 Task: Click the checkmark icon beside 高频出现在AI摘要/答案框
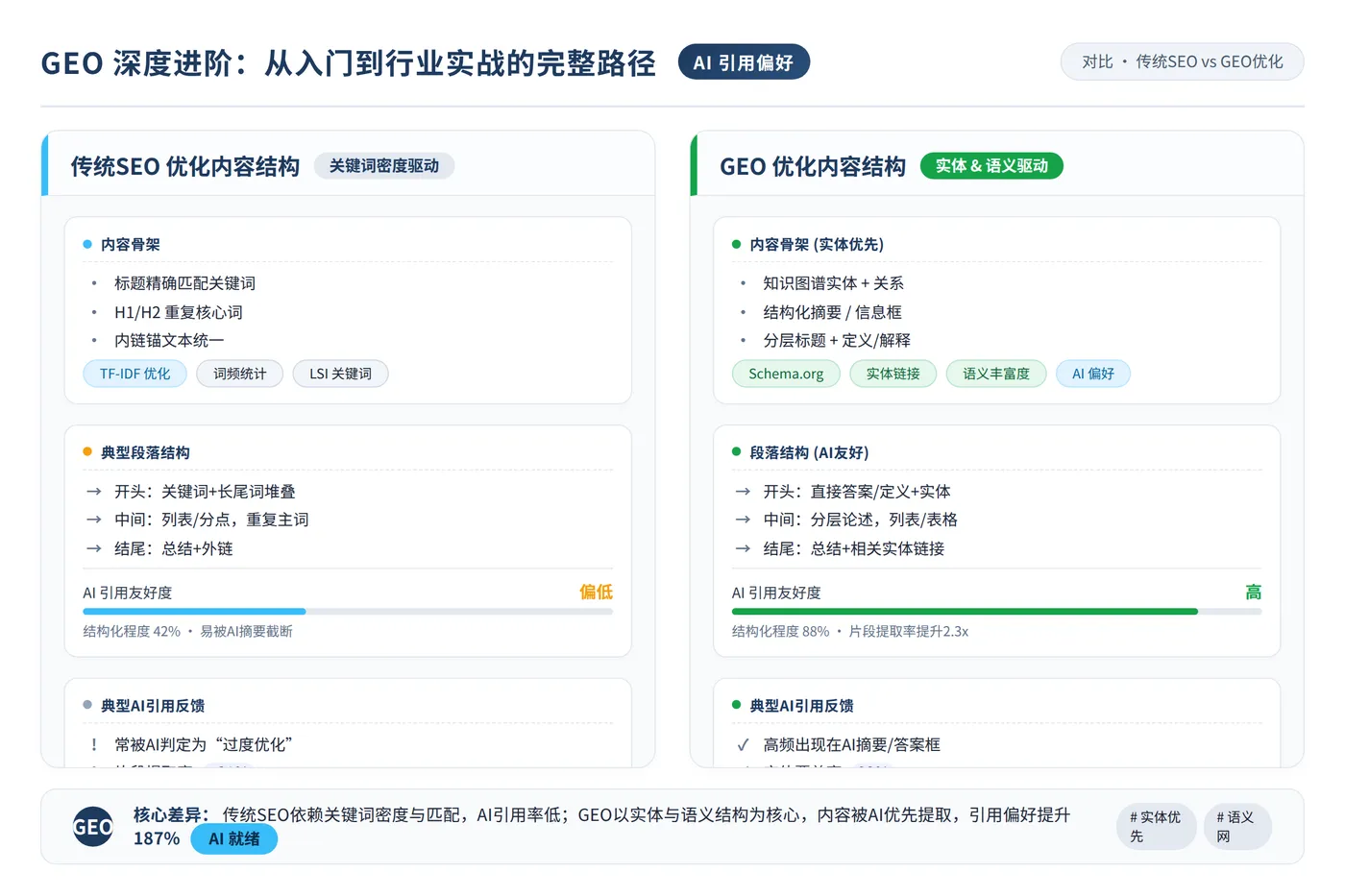click(743, 745)
